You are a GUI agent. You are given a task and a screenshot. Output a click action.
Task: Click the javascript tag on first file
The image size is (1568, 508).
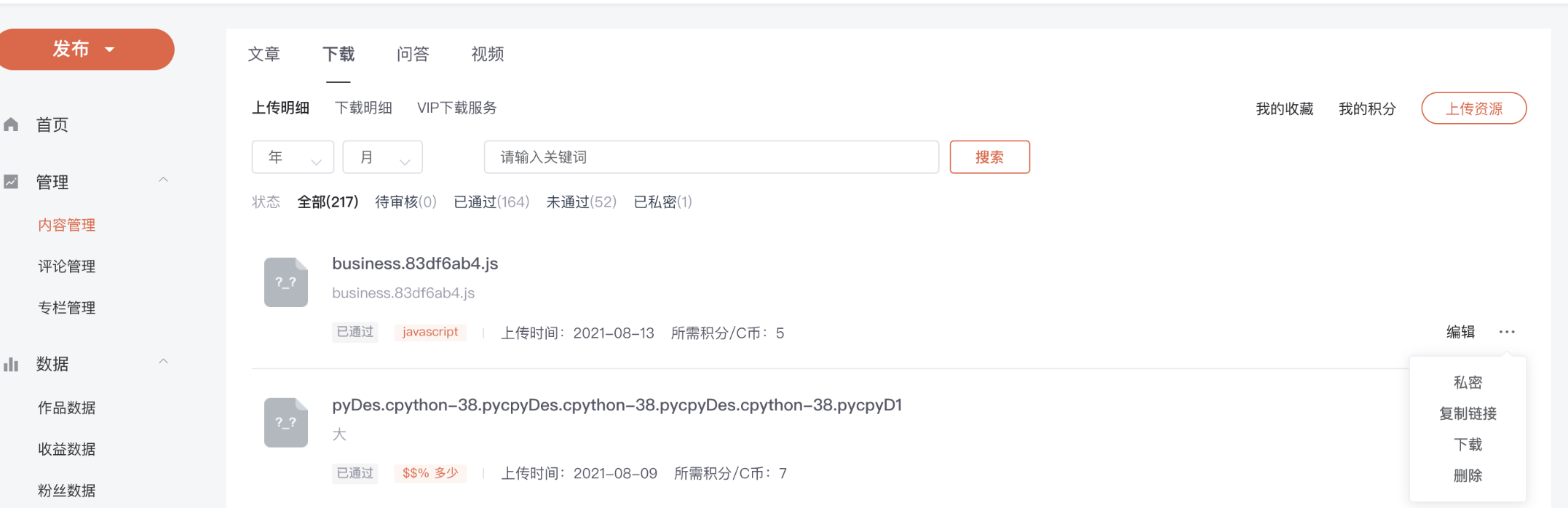(430, 332)
